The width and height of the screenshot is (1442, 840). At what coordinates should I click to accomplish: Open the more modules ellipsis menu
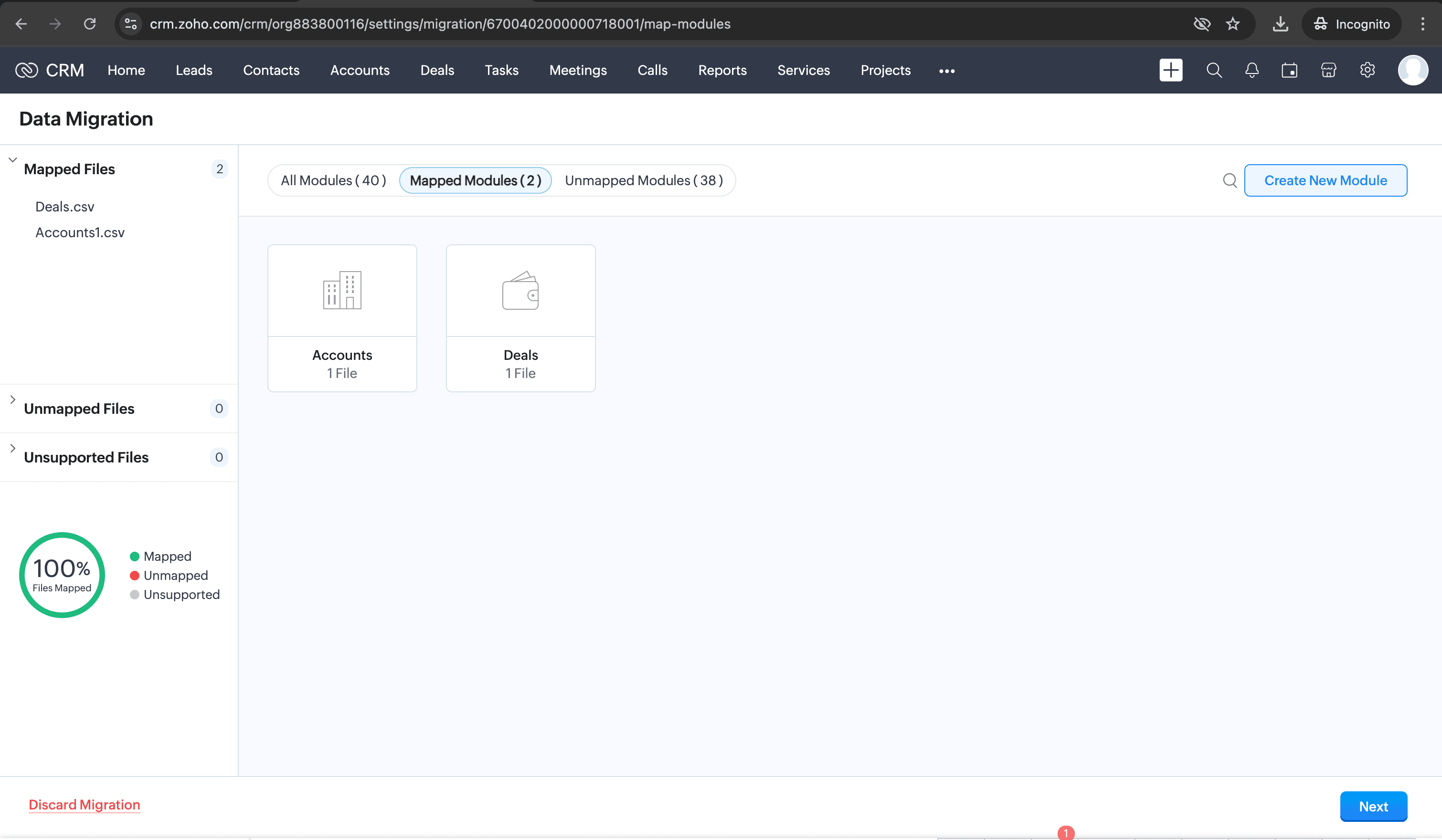point(946,71)
